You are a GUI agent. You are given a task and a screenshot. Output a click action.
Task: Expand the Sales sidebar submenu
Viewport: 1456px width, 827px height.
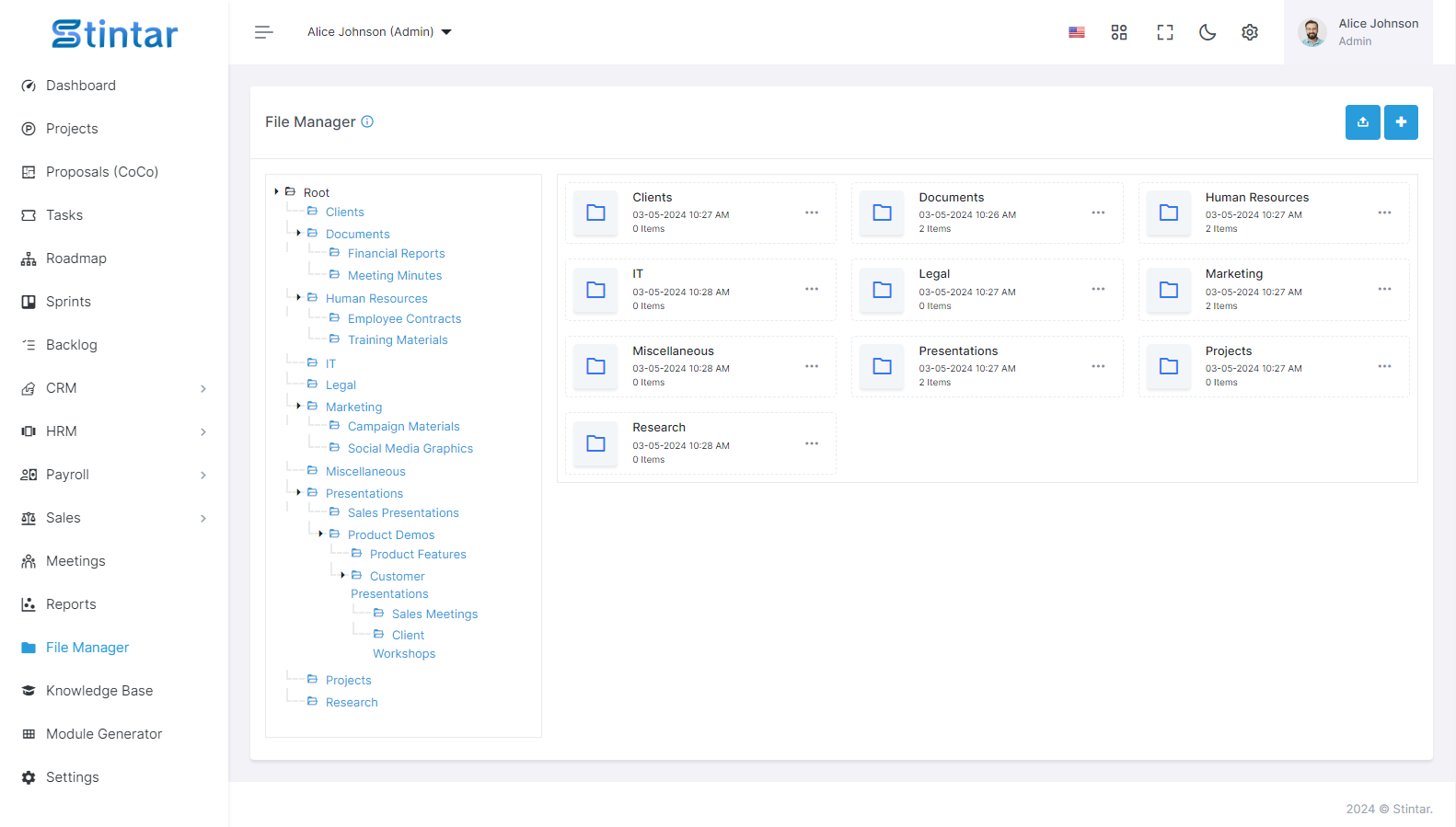pyautogui.click(x=203, y=518)
